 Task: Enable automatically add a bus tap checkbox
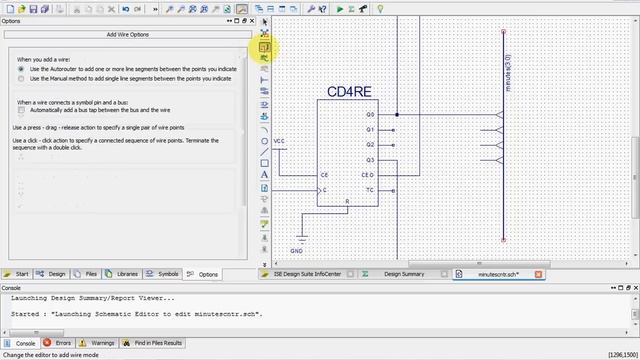tap(21, 110)
